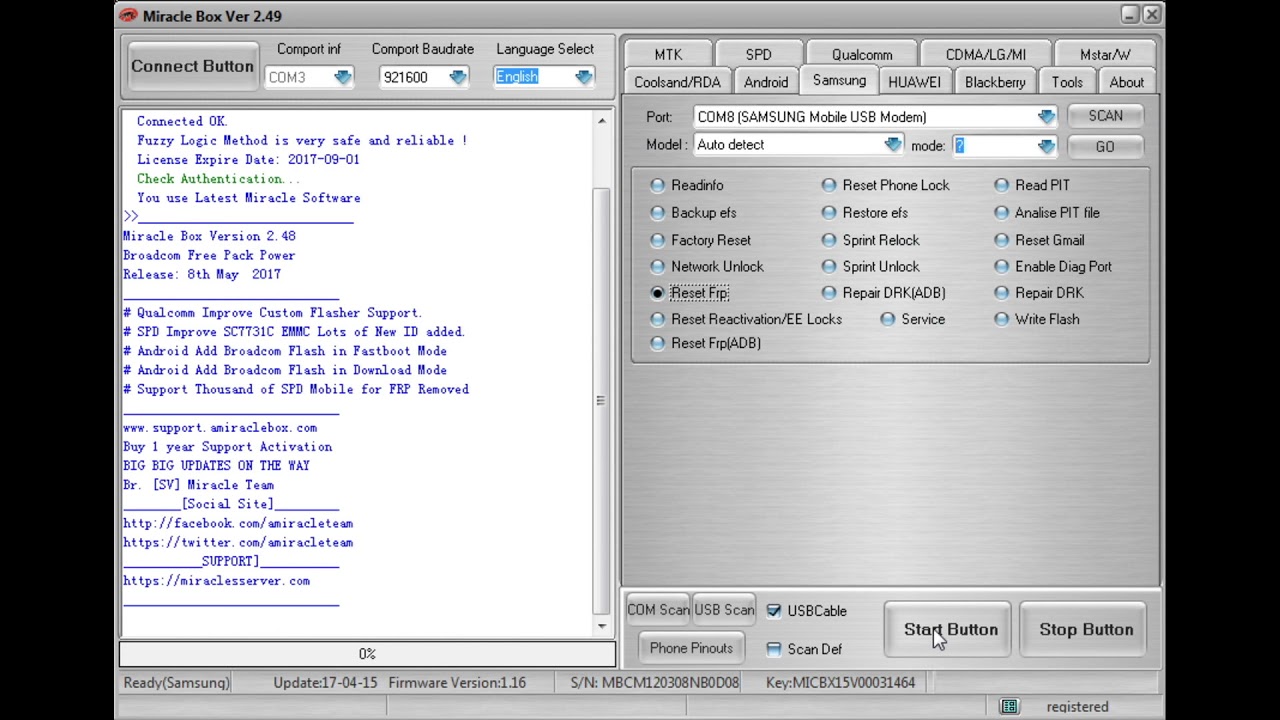Click the log scrollbar up arrow

[x=601, y=121]
